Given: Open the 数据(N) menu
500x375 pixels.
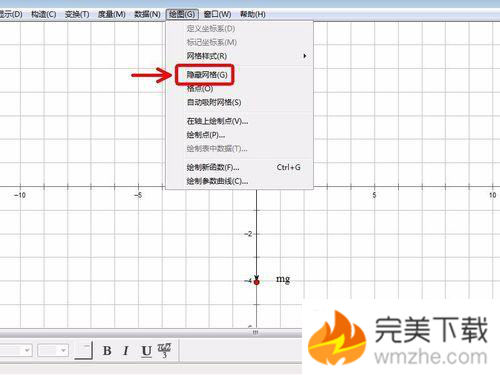Looking at the screenshot, I should tap(147, 14).
